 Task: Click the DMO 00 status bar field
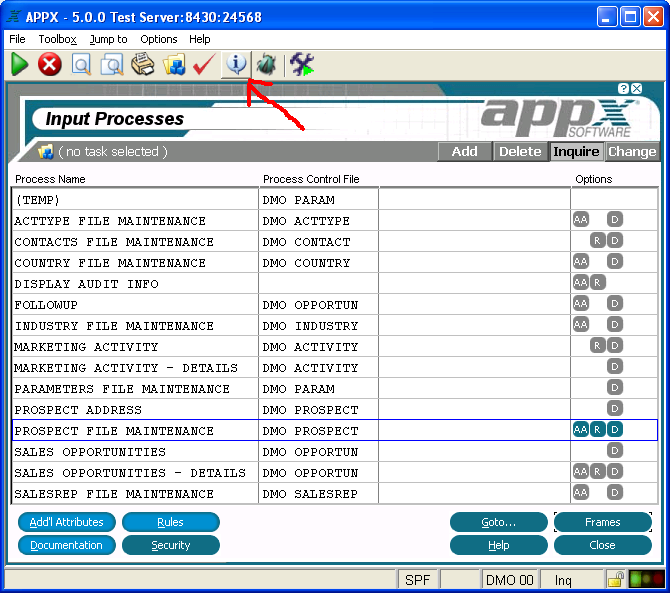(x=510, y=580)
